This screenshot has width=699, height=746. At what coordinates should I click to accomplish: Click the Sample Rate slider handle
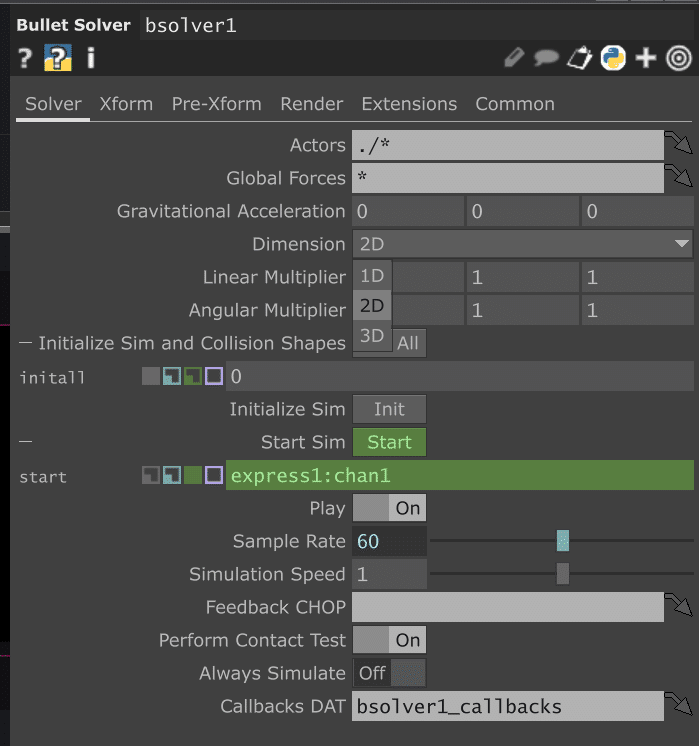click(563, 541)
